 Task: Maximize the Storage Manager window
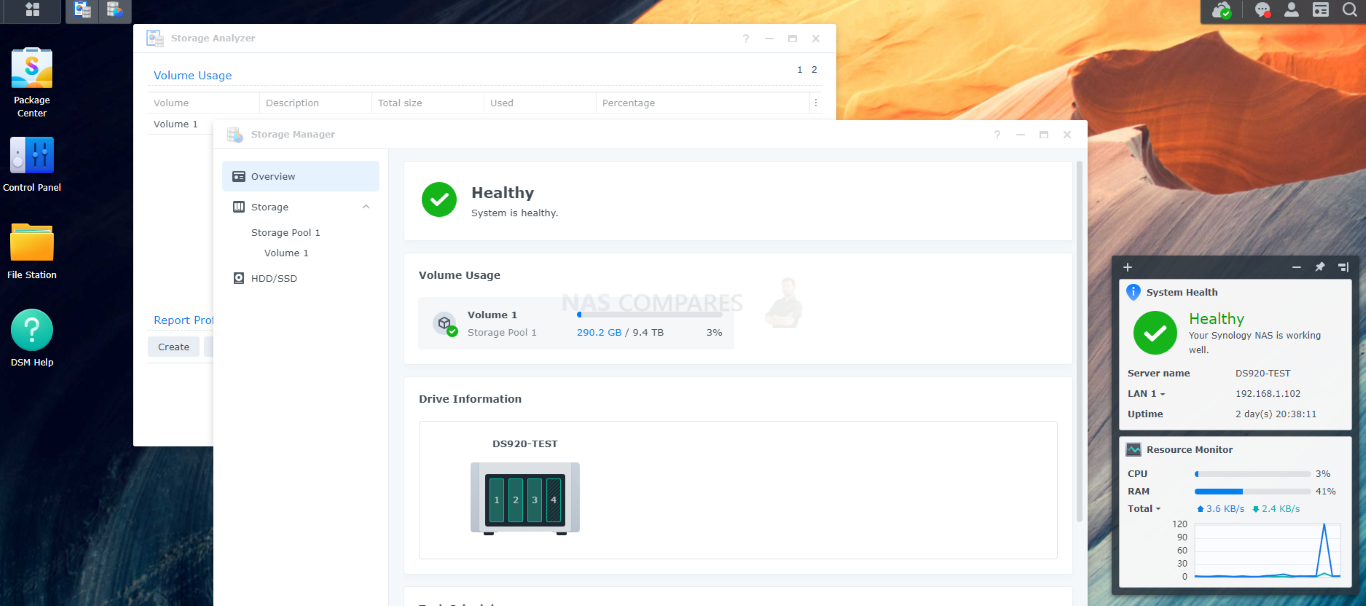(1044, 135)
